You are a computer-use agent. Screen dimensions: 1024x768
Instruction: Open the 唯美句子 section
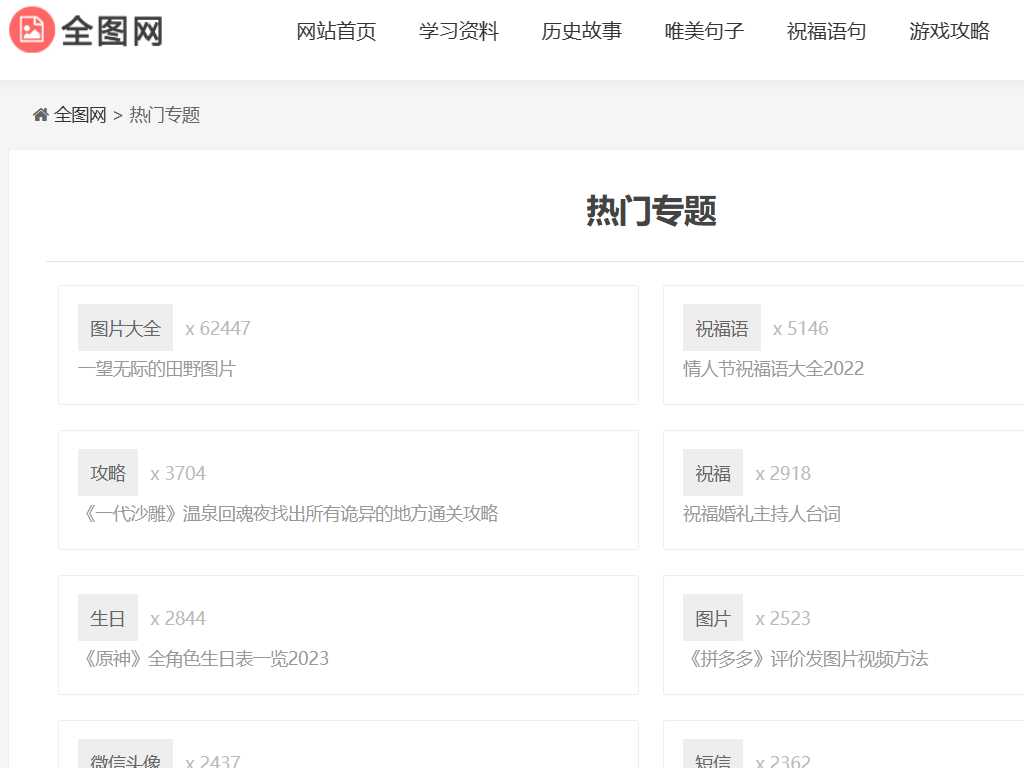pos(704,31)
